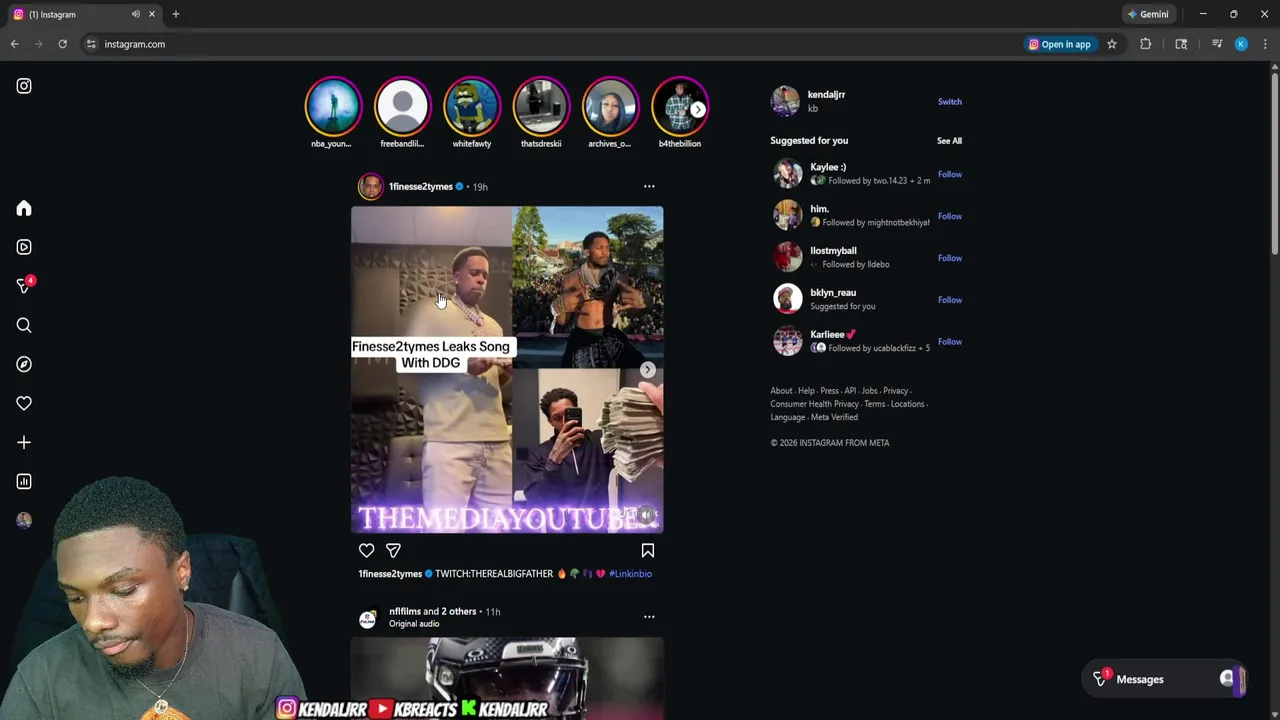Open a new browser tab
This screenshot has height=720, width=1280.
click(175, 14)
